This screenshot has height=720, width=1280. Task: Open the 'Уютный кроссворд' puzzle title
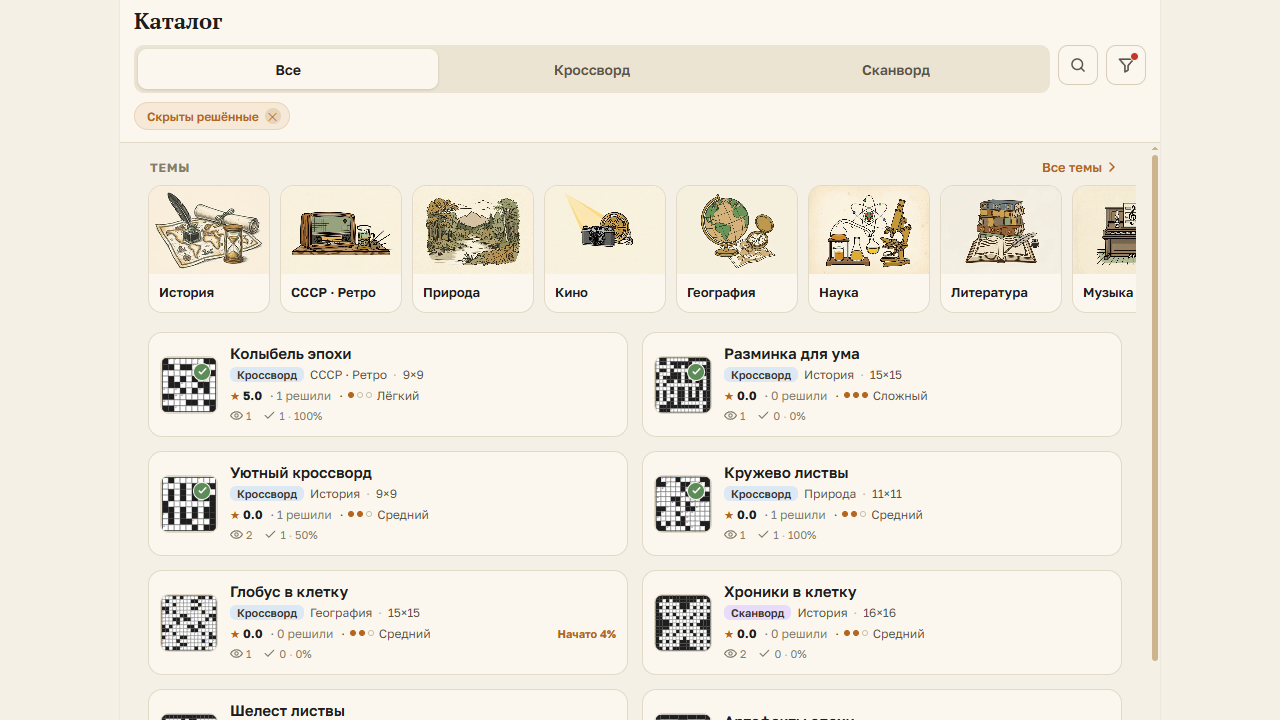[301, 473]
